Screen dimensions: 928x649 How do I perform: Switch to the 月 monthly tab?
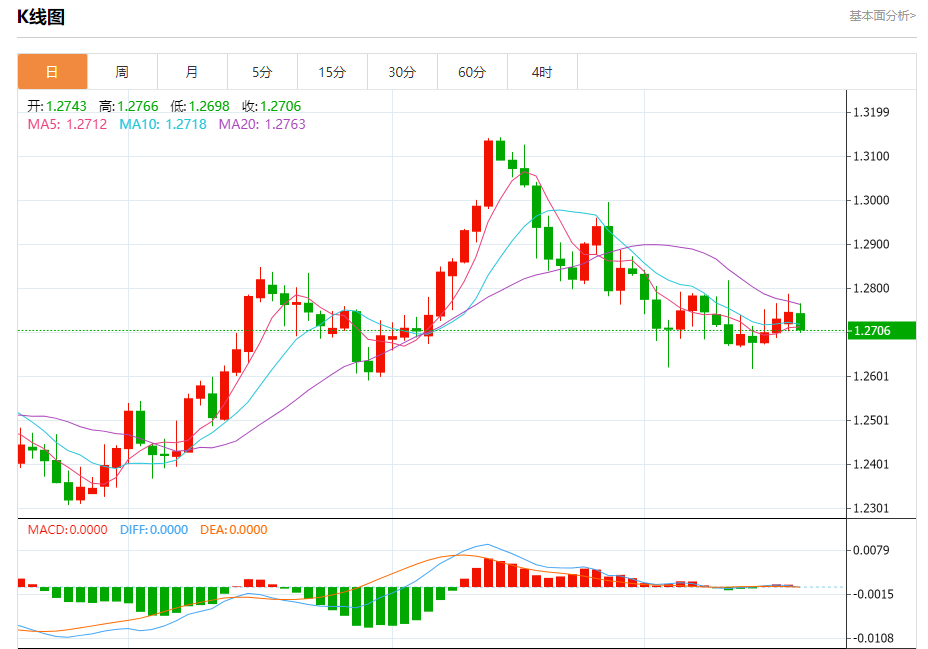[x=192, y=72]
